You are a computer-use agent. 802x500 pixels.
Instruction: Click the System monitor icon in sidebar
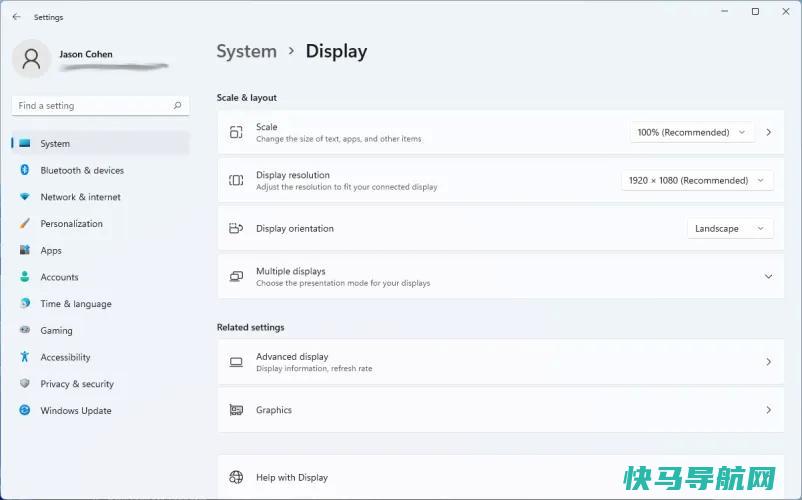25,143
